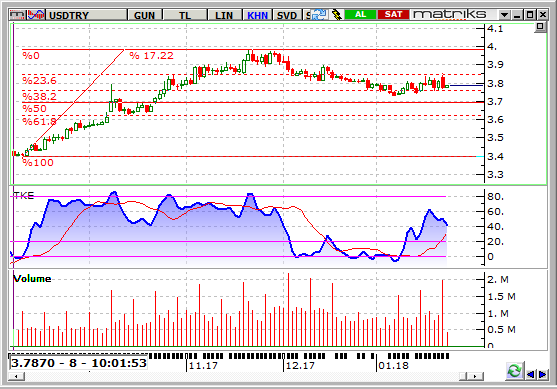
Task: Click the yellow lightning bolt icon
Action: coord(336,15)
